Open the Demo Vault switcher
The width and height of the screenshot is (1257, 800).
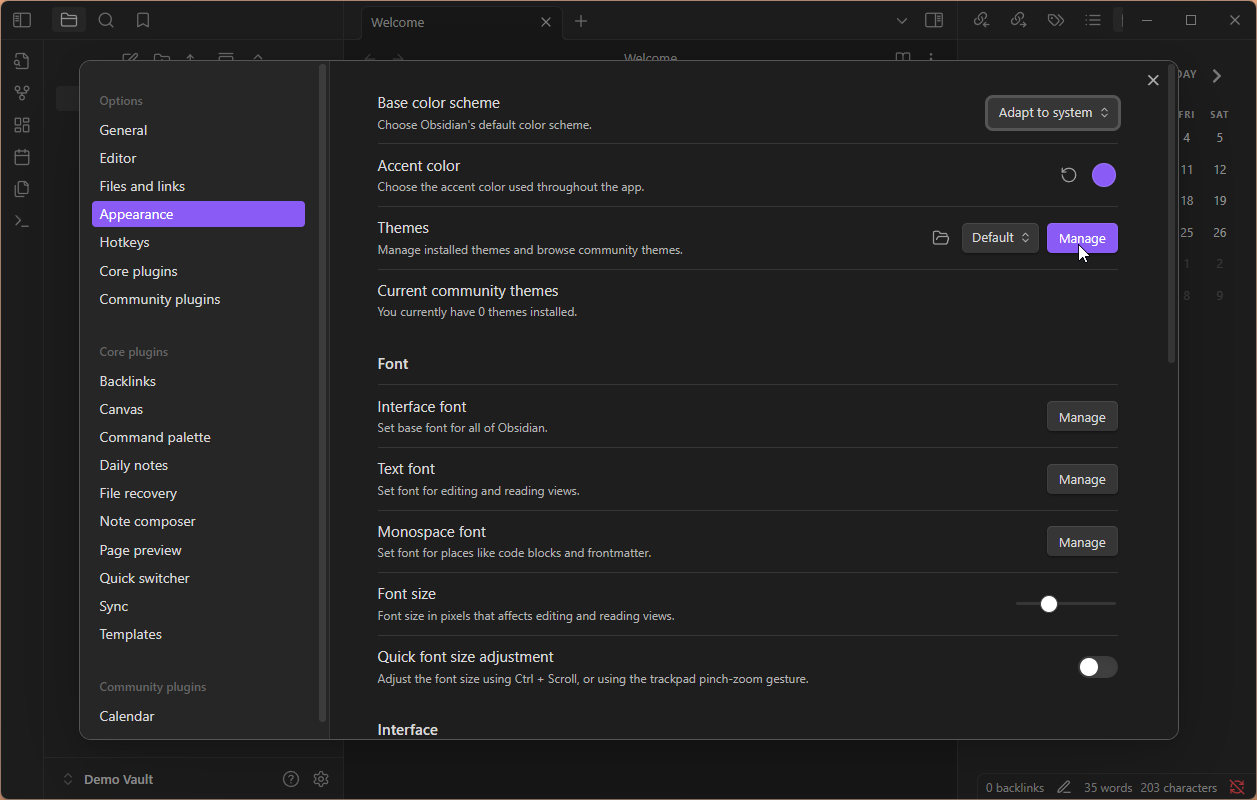108,779
